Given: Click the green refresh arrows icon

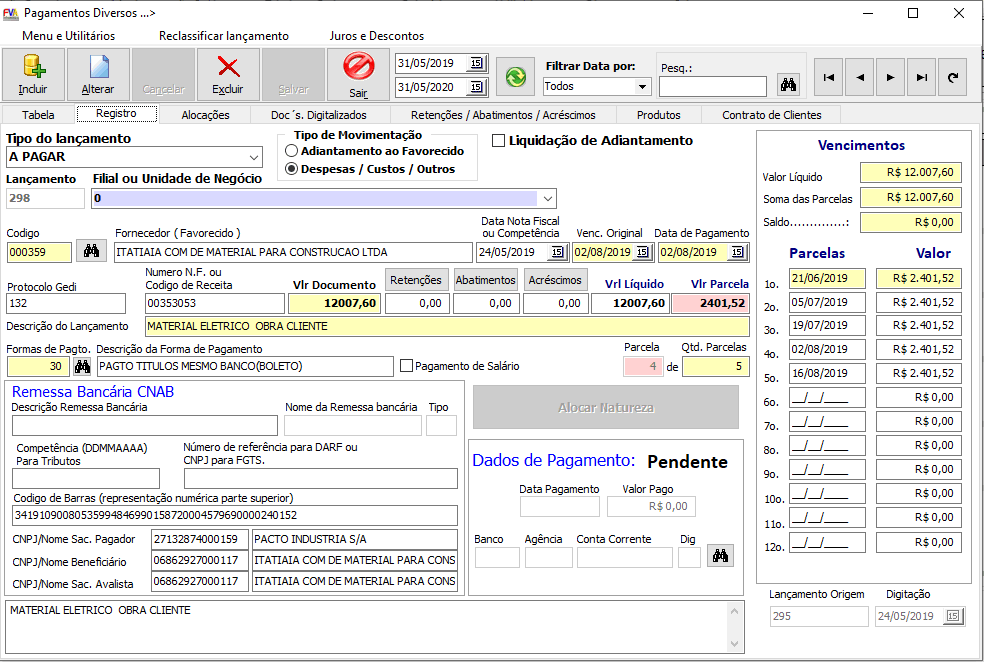Looking at the screenshot, I should pos(516,76).
